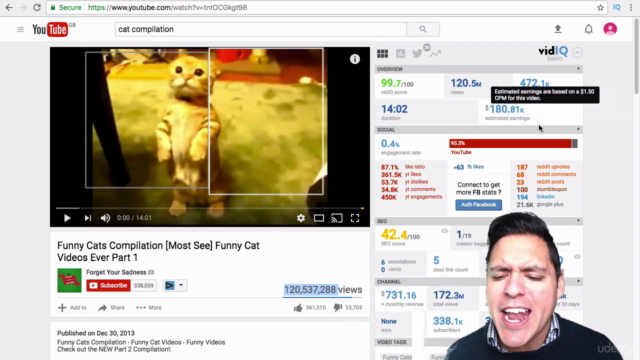
Task: Open the dropdown next to the subscribe flag button
Action: (x=181, y=285)
